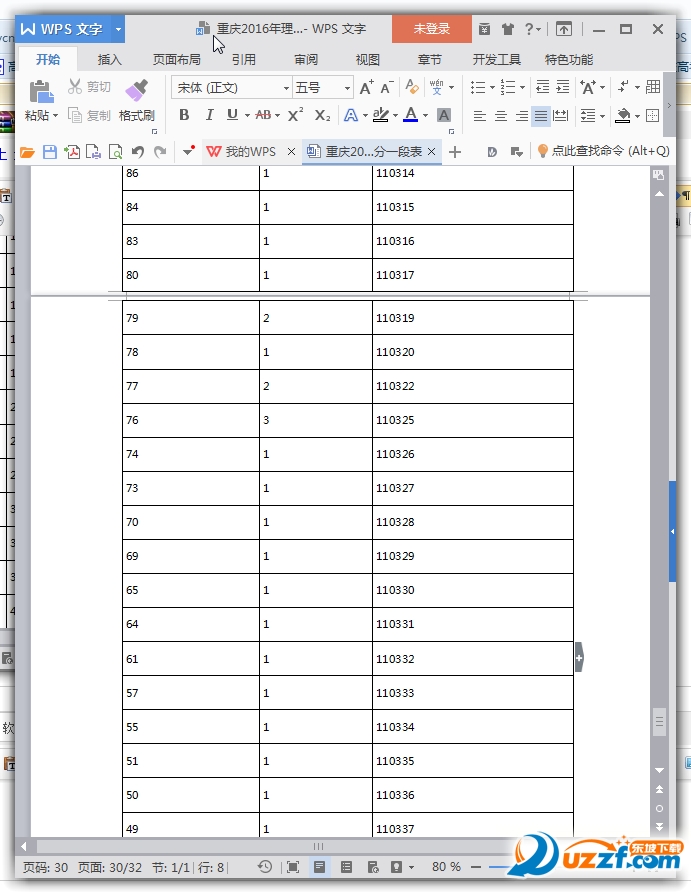The image size is (691, 893).
Task: Click the 未登录 login button
Action: (x=432, y=28)
